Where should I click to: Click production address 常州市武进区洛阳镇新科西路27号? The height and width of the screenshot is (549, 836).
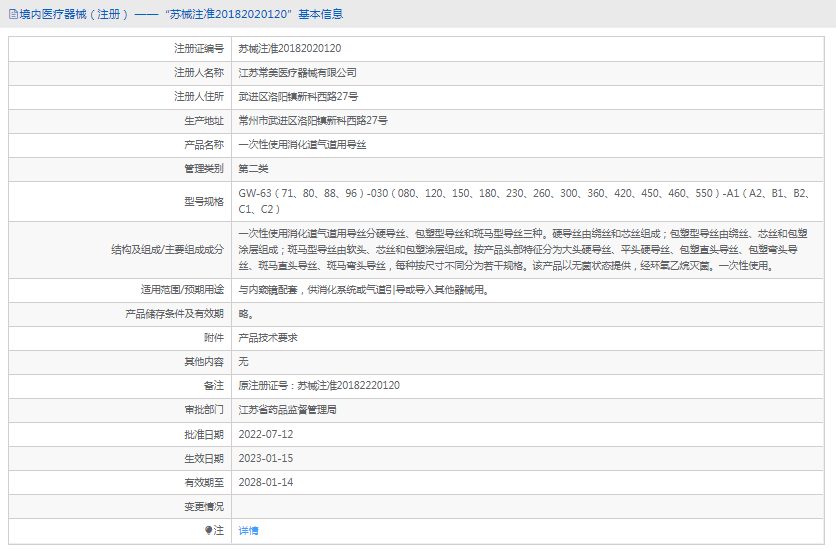click(313, 120)
